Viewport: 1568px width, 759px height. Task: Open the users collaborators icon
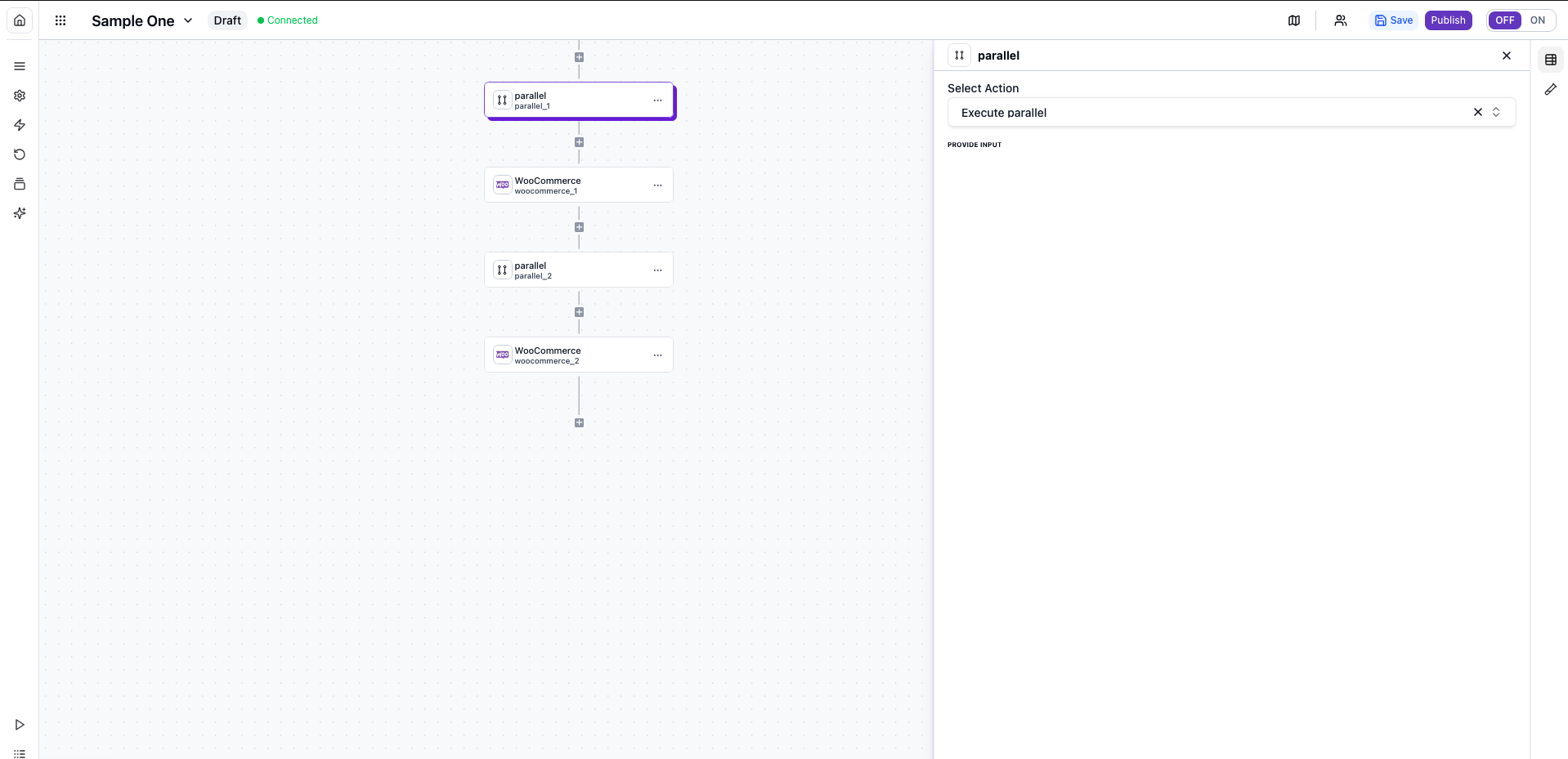coord(1341,20)
